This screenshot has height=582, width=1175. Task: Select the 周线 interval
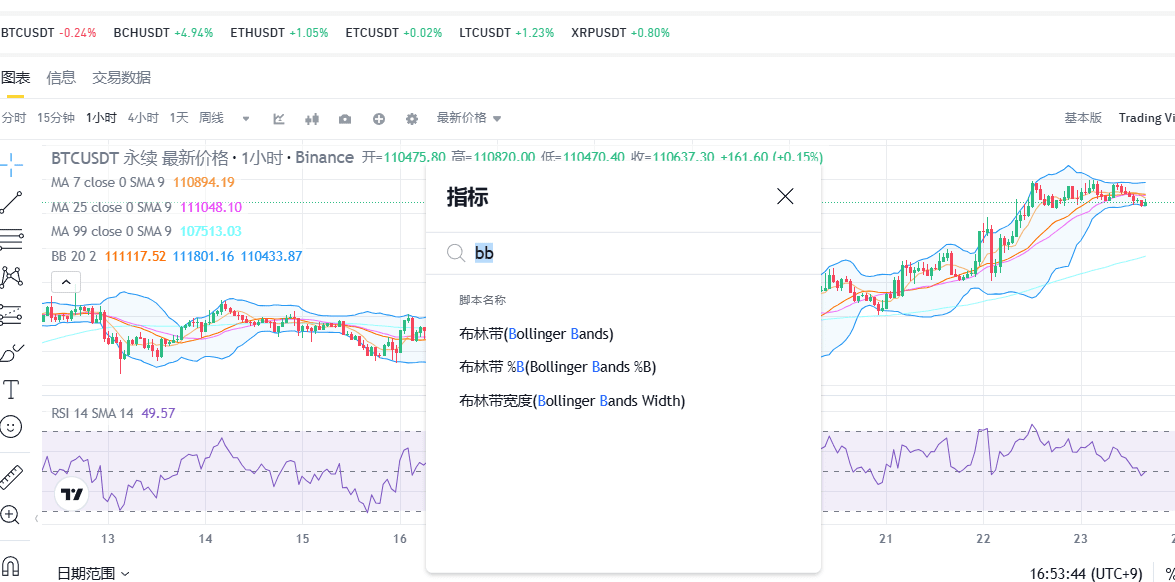211,118
